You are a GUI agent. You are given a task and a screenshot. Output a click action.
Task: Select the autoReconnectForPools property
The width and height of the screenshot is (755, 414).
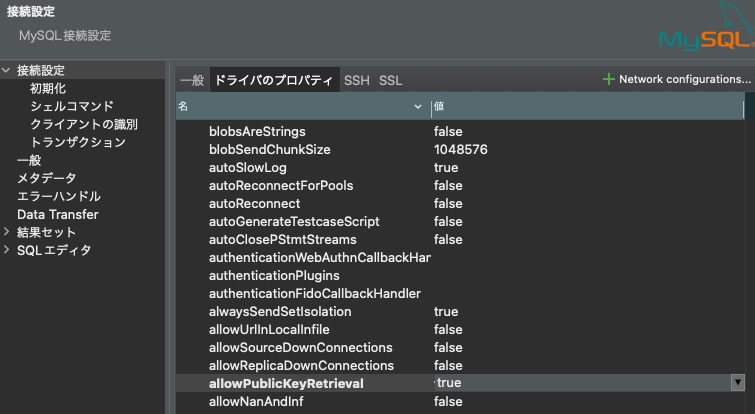click(281, 185)
